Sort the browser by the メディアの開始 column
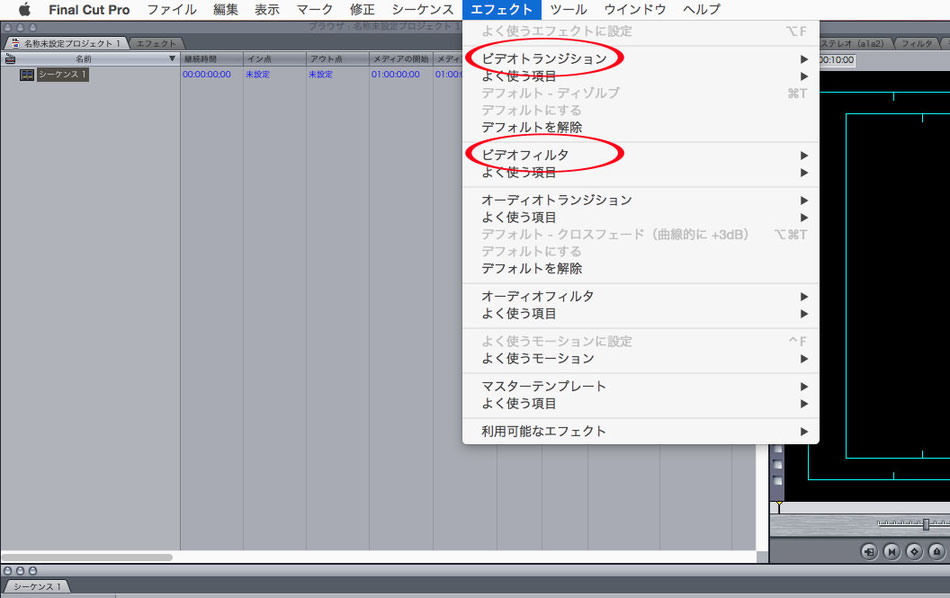 click(x=400, y=59)
